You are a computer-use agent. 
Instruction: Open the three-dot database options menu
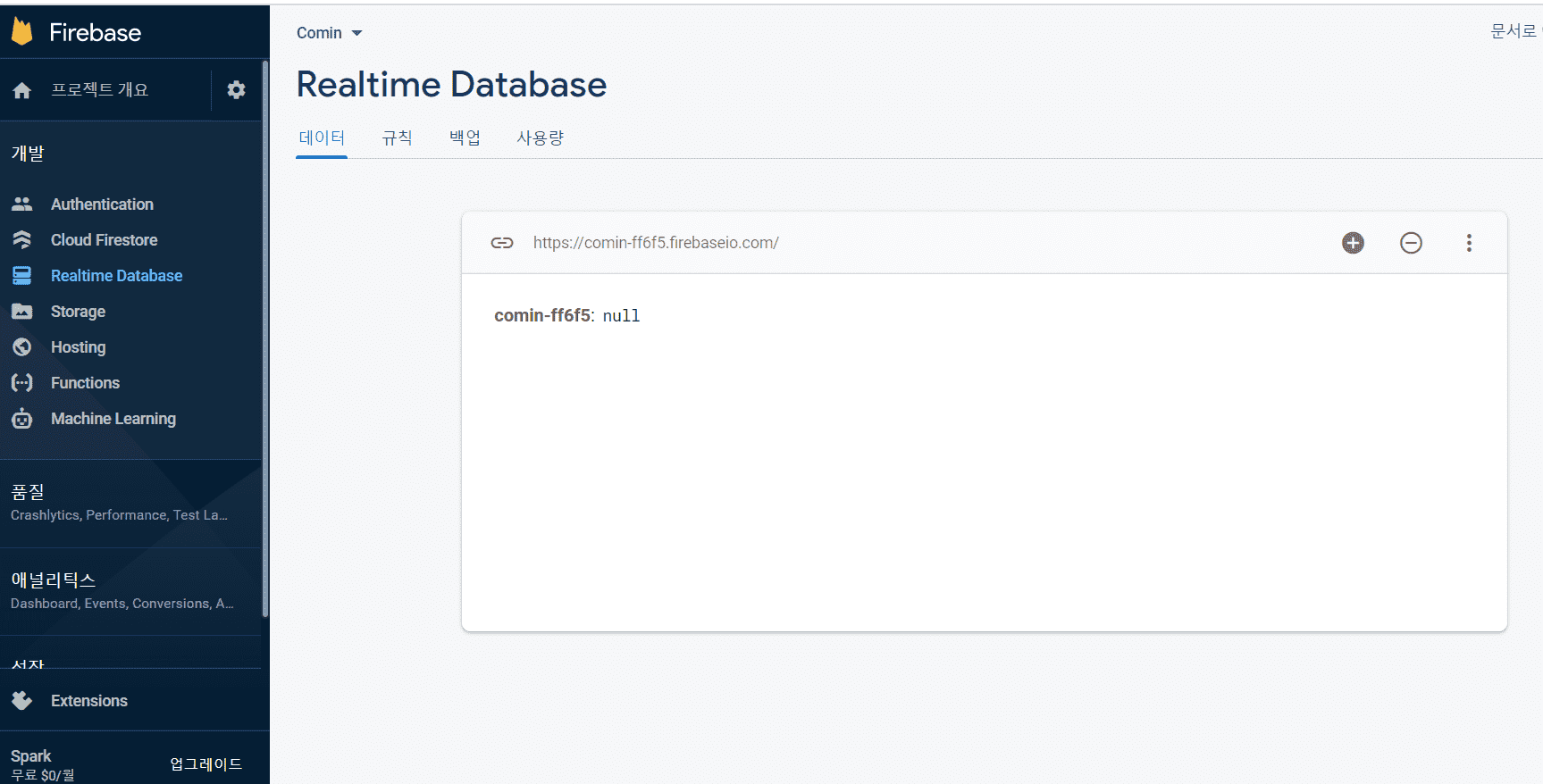point(1469,243)
